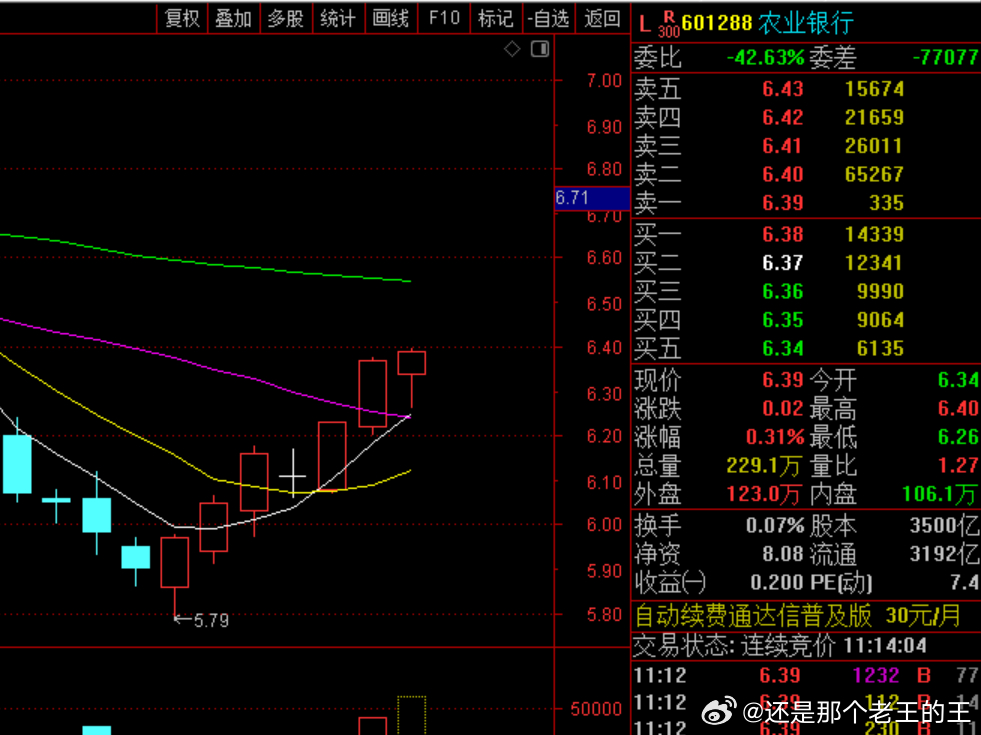Screen dimensions: 981x735
Task: Select 卖一 price in the order book
Action: pyautogui.click(x=783, y=203)
